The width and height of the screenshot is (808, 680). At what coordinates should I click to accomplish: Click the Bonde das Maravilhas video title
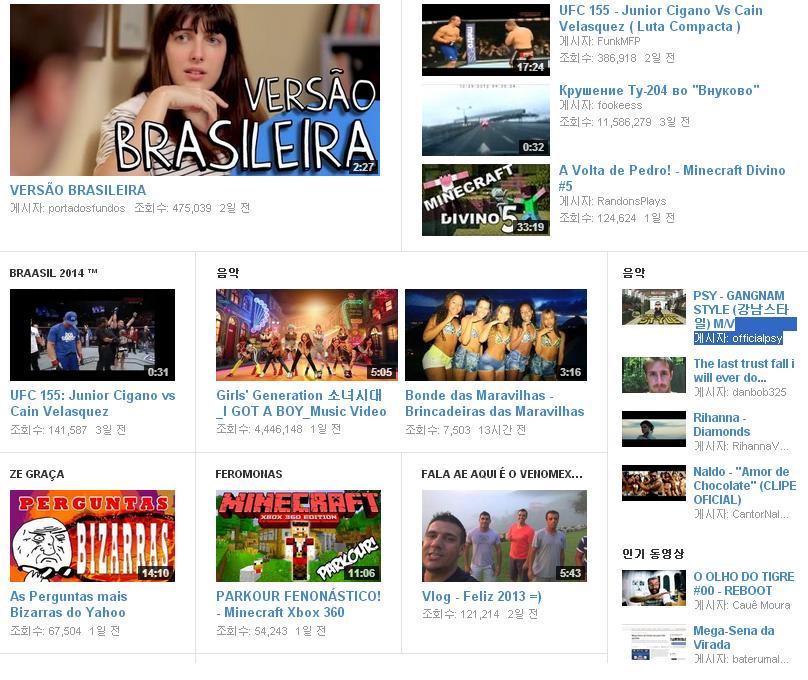494,403
